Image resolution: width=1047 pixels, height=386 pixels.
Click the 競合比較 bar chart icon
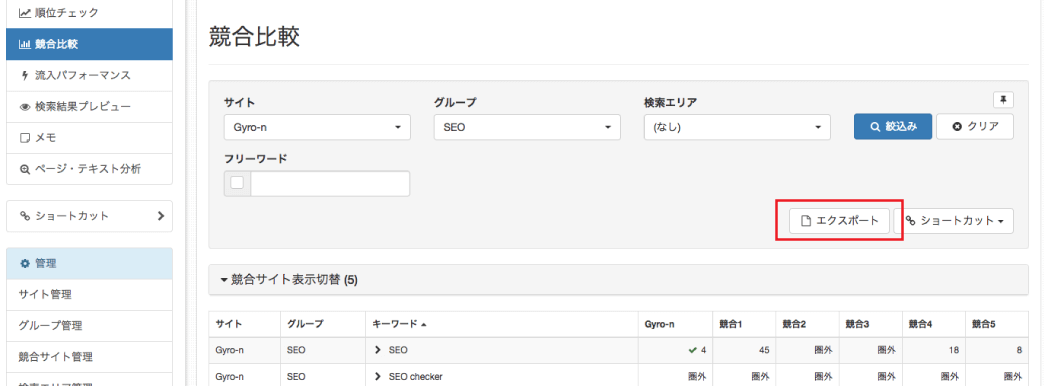point(25,45)
